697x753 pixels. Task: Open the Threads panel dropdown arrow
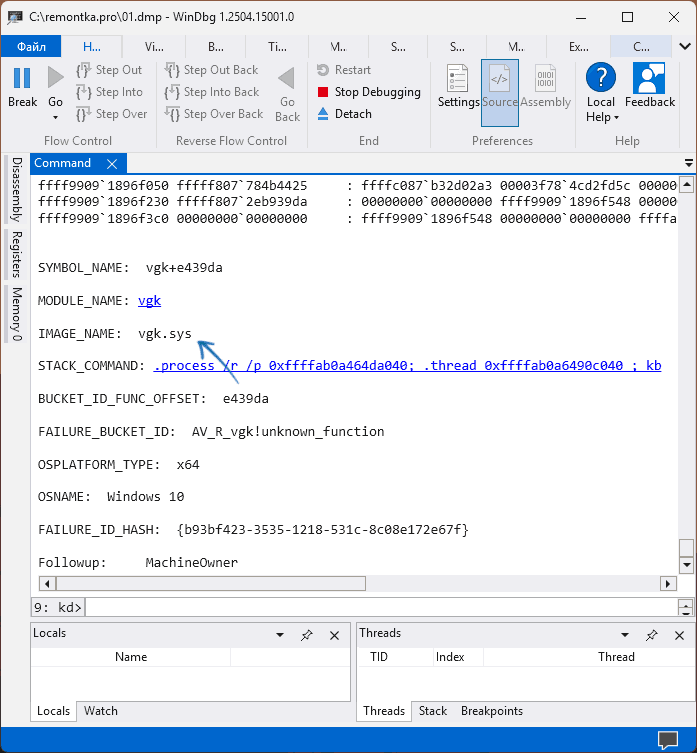[x=624, y=635]
